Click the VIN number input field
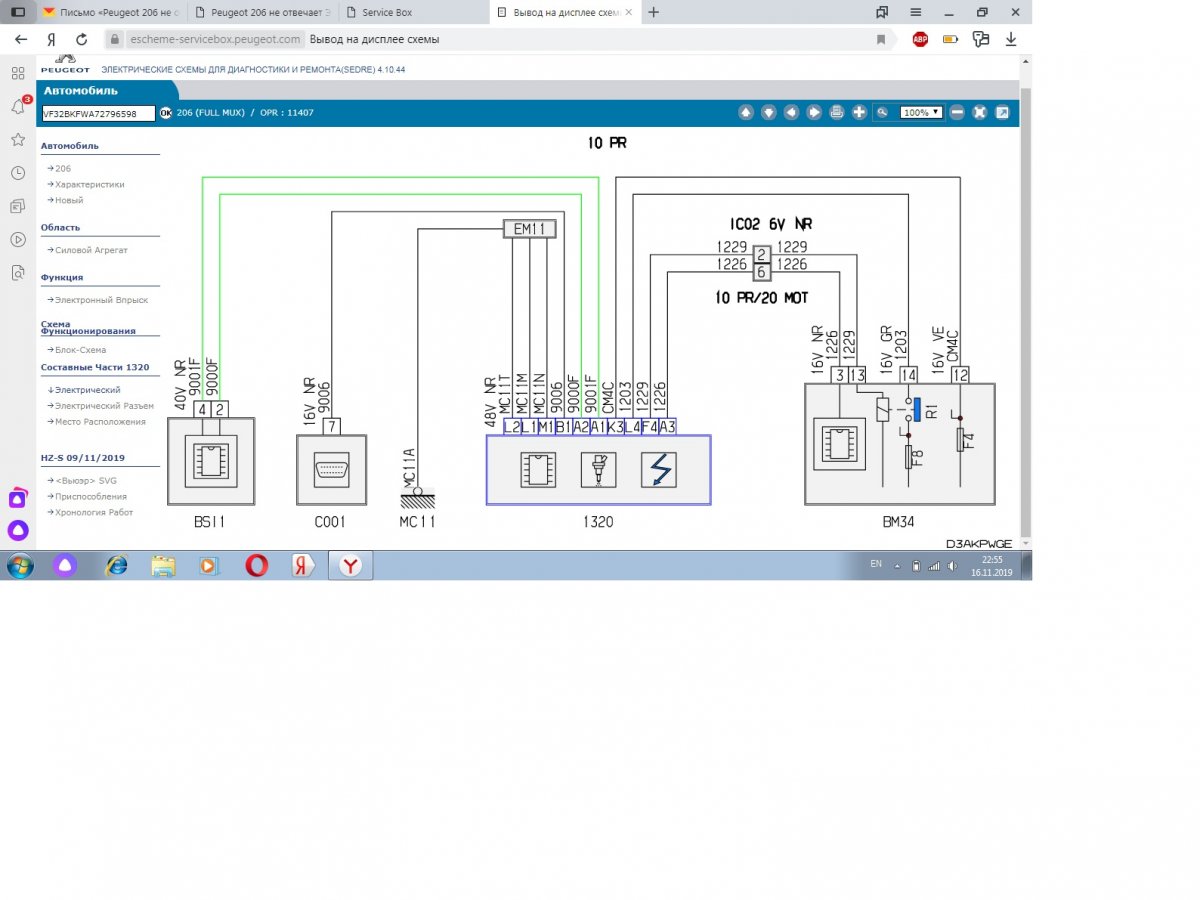1200x900 pixels. [98, 114]
